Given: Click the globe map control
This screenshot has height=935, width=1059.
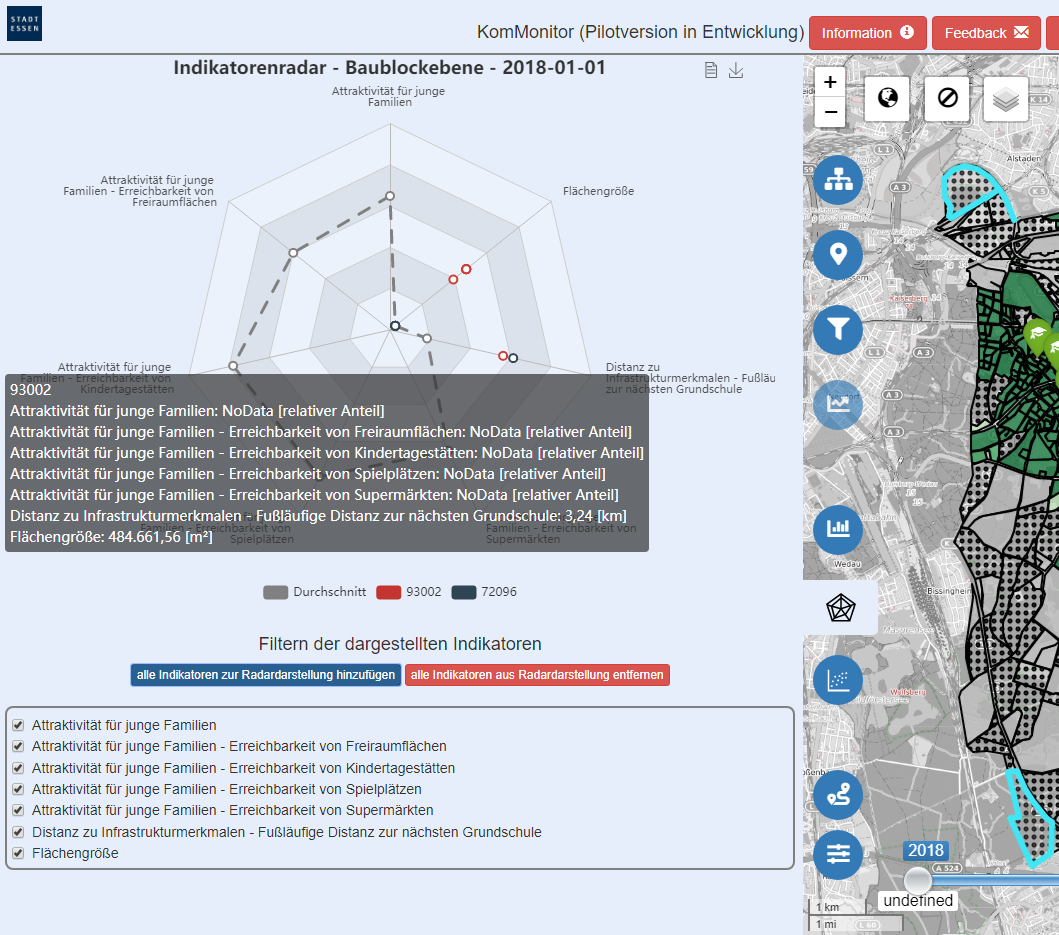Looking at the screenshot, I should click(x=887, y=98).
